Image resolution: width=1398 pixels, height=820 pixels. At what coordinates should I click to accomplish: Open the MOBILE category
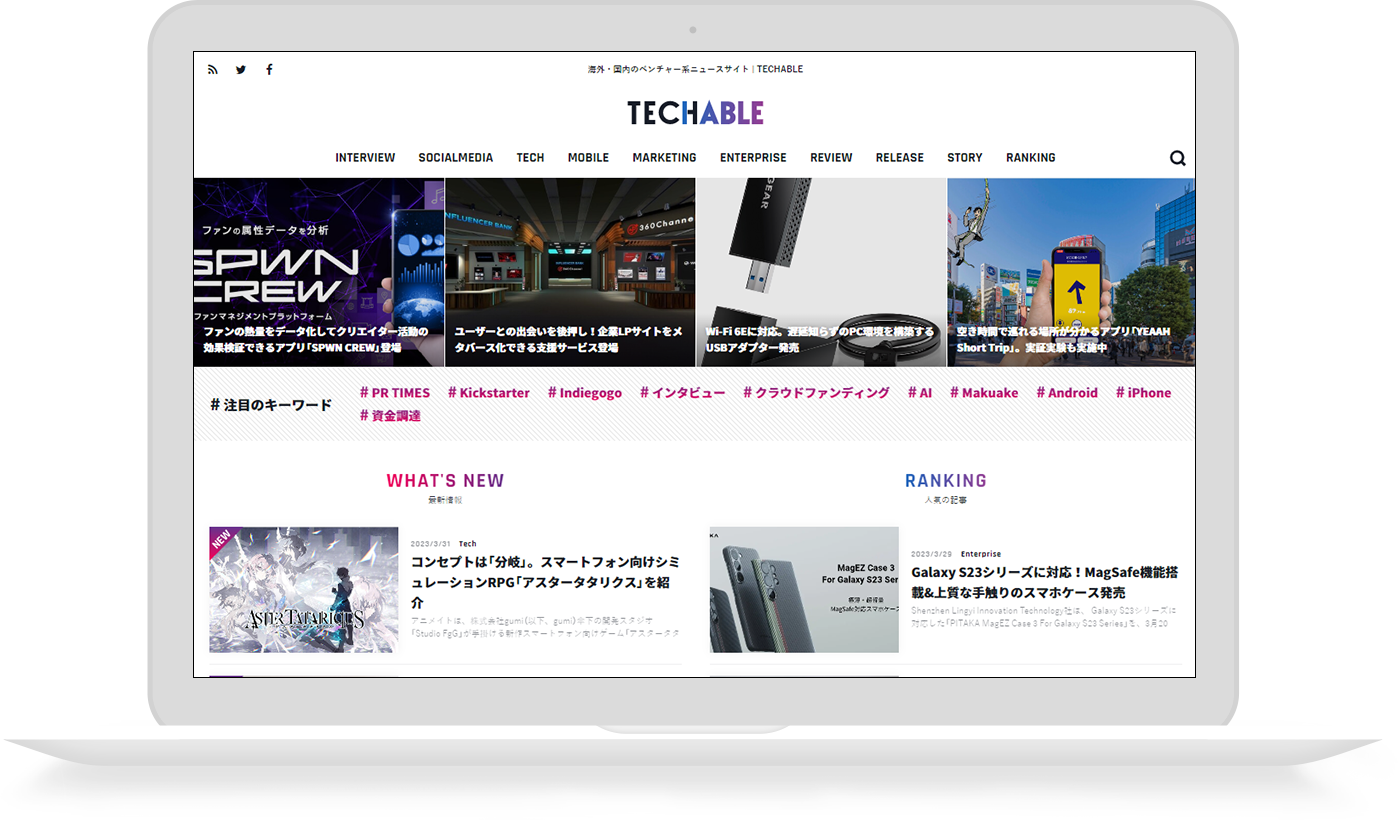[x=588, y=158]
